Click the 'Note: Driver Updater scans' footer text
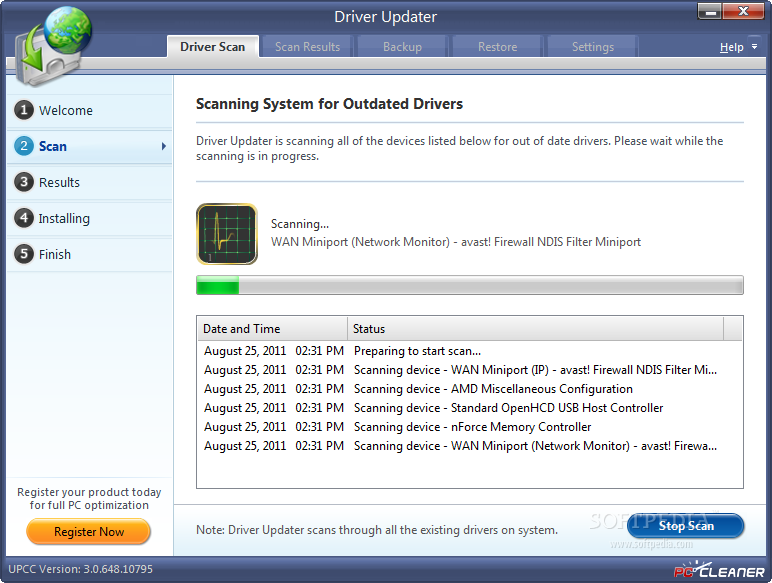This screenshot has height=583, width=772. 377,530
